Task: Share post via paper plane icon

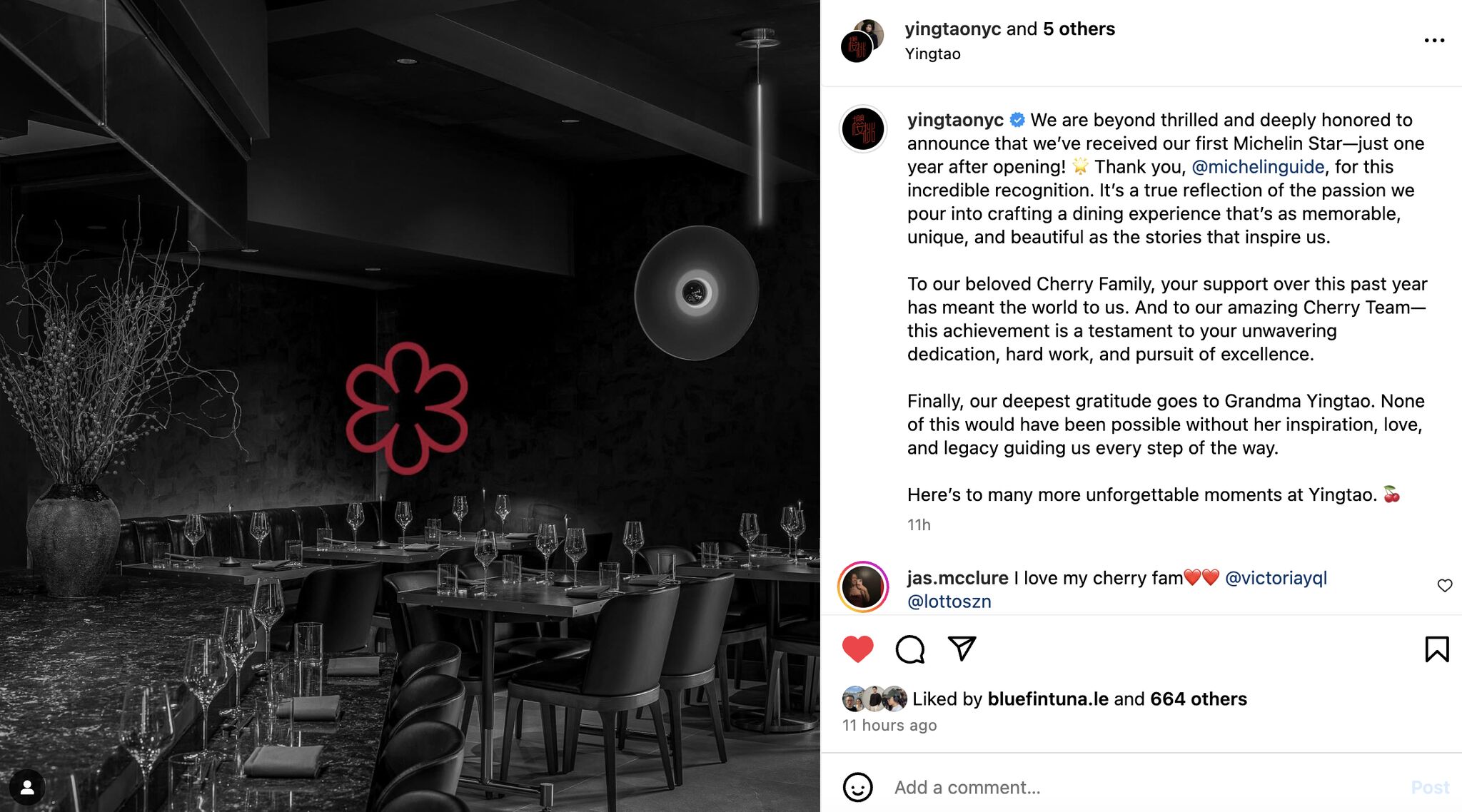Action: coord(962,648)
